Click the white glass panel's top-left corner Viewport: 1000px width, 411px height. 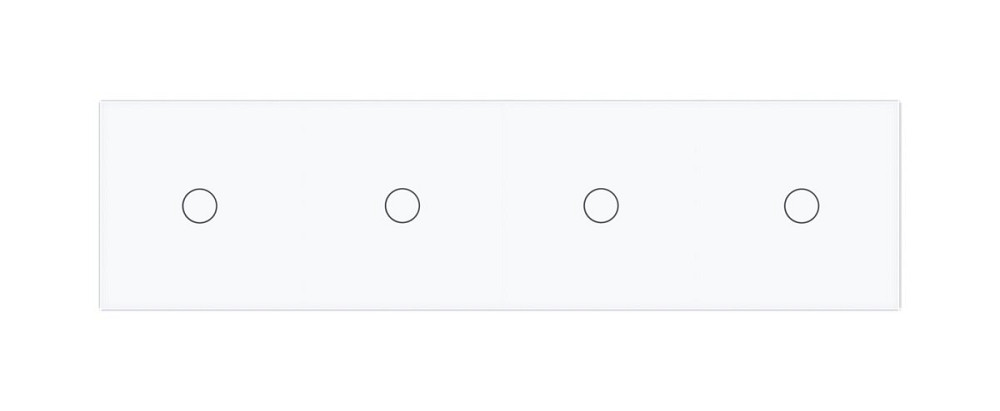pyautogui.click(x=104, y=104)
